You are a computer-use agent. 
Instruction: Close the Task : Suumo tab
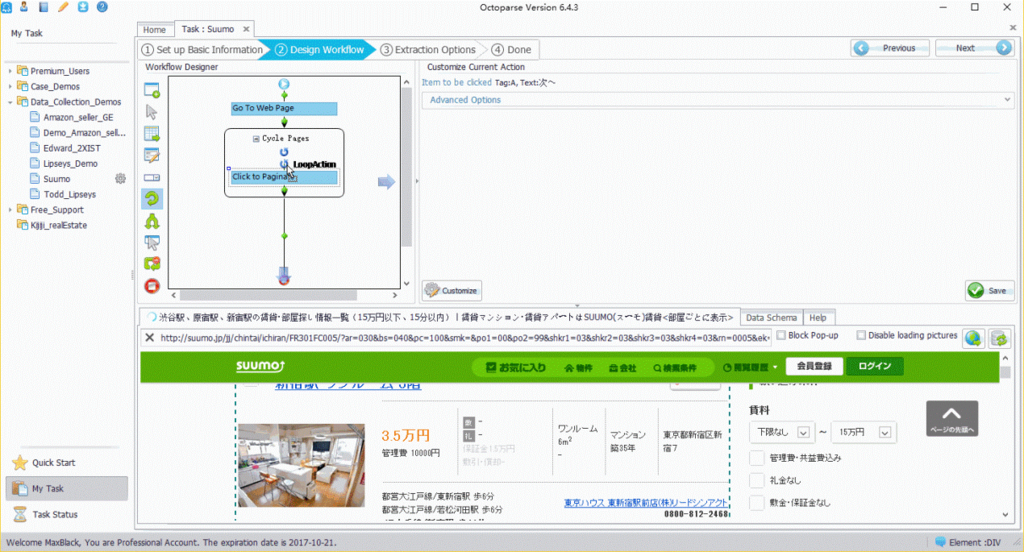click(246, 29)
